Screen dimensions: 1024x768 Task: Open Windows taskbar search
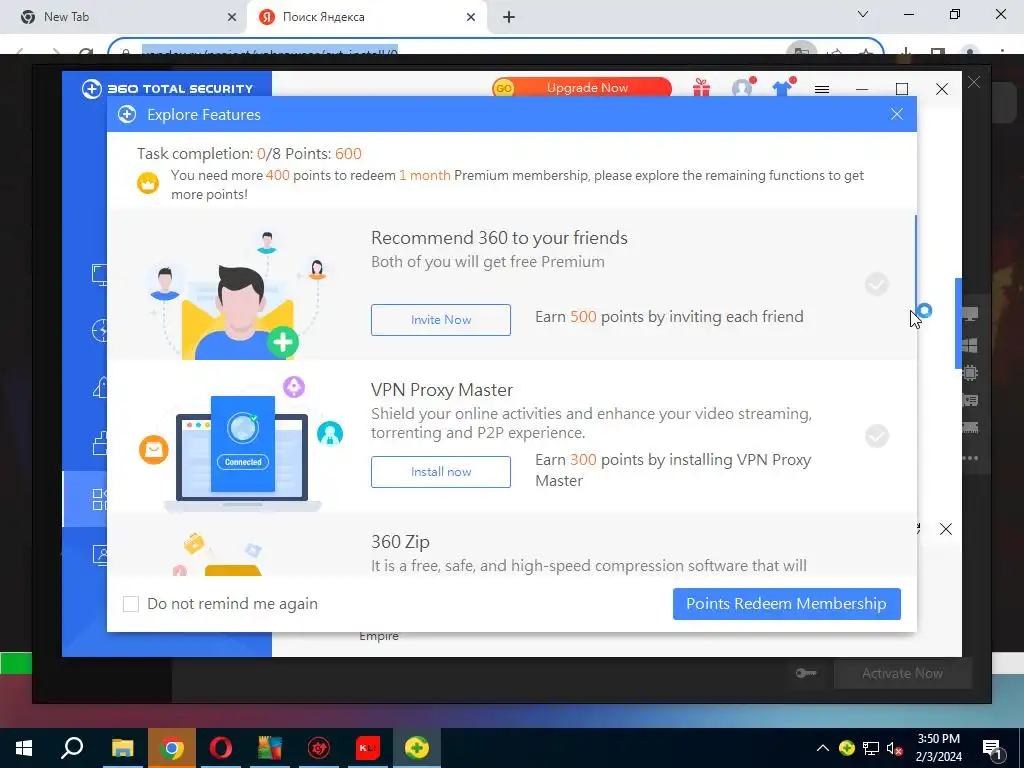(72, 748)
